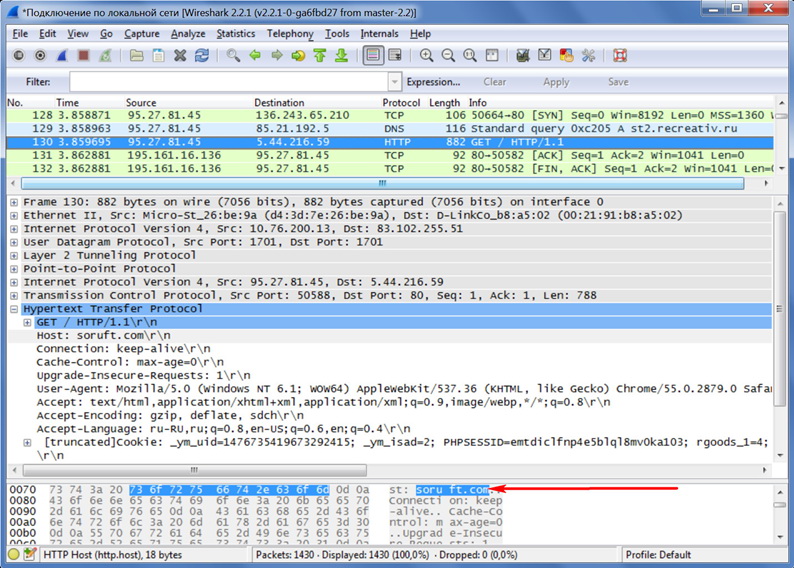This screenshot has width=794, height=568.
Task: Click the Apply filter button
Action: pos(556,82)
